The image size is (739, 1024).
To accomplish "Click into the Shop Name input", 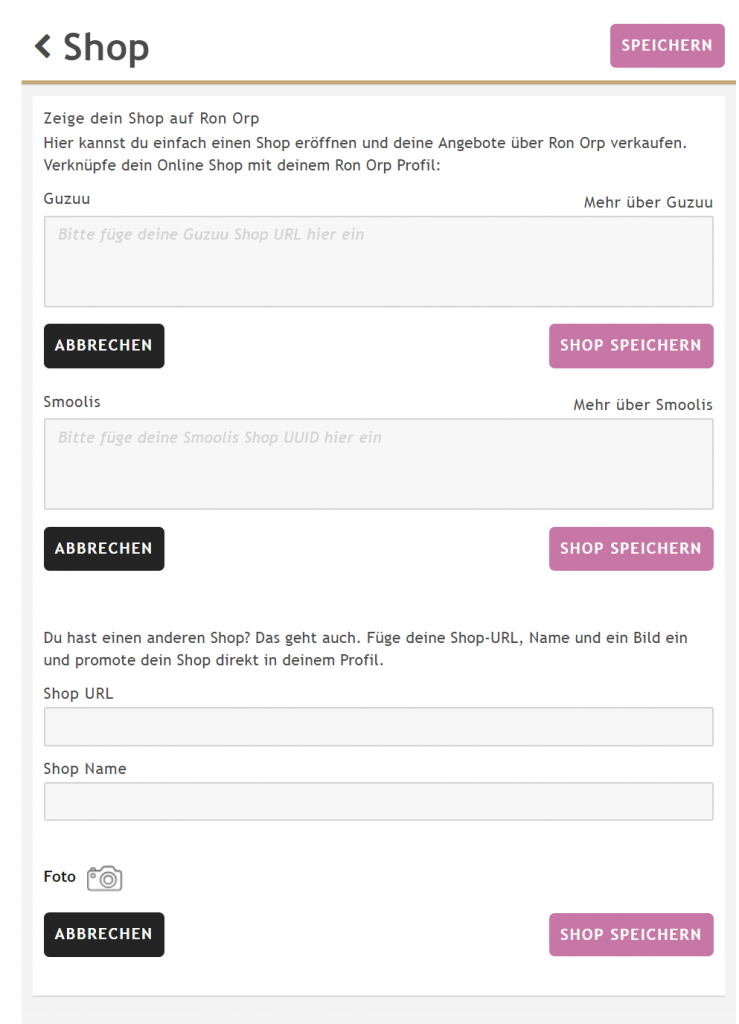I will (x=378, y=802).
